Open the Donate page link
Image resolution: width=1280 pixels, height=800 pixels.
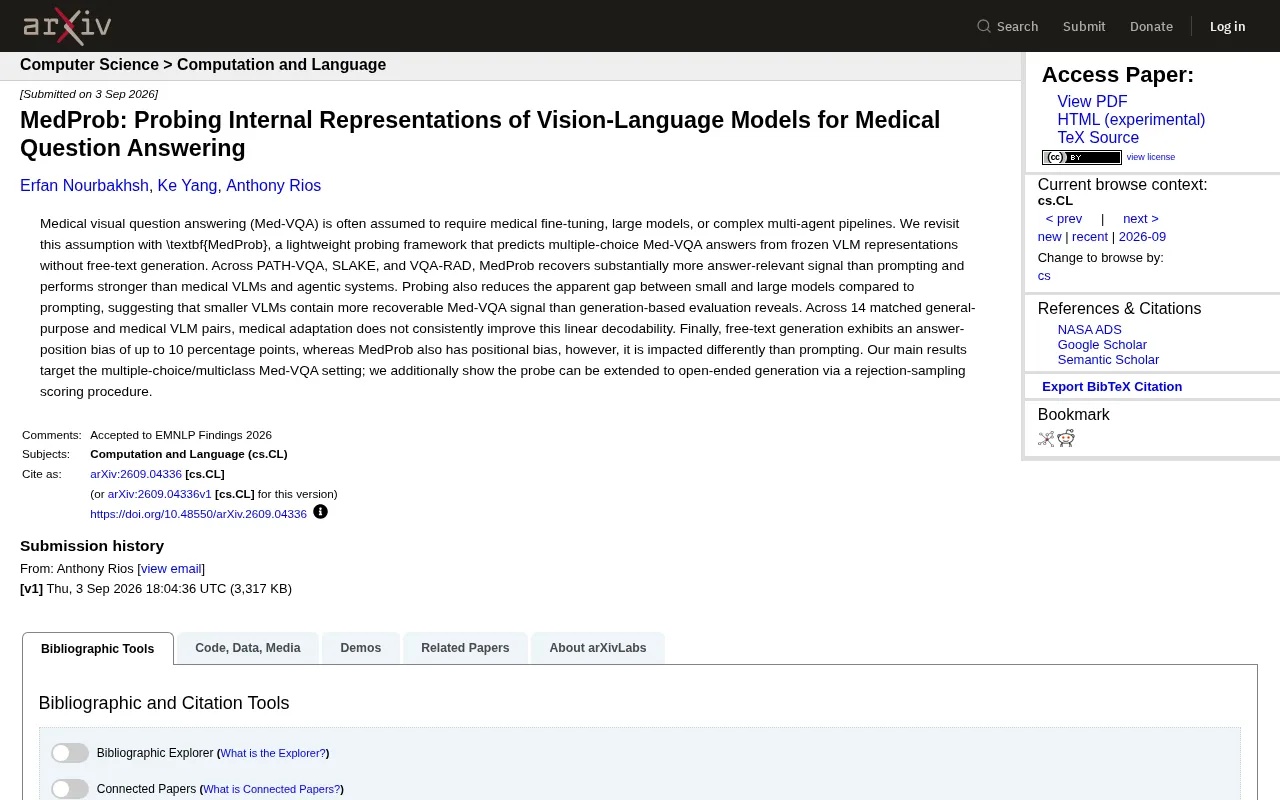coord(1151,26)
